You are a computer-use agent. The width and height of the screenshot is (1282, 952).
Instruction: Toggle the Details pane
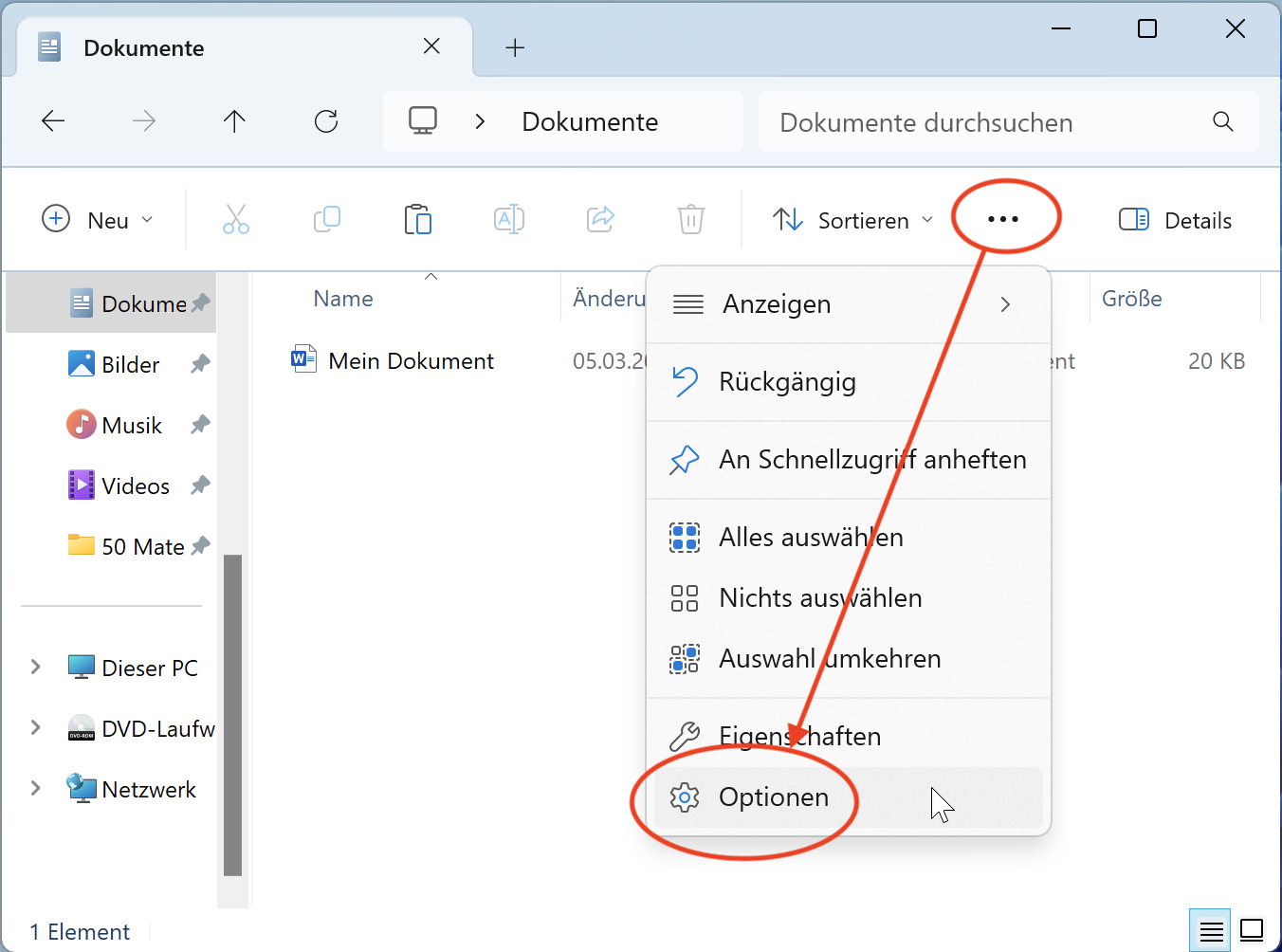pos(1175,220)
